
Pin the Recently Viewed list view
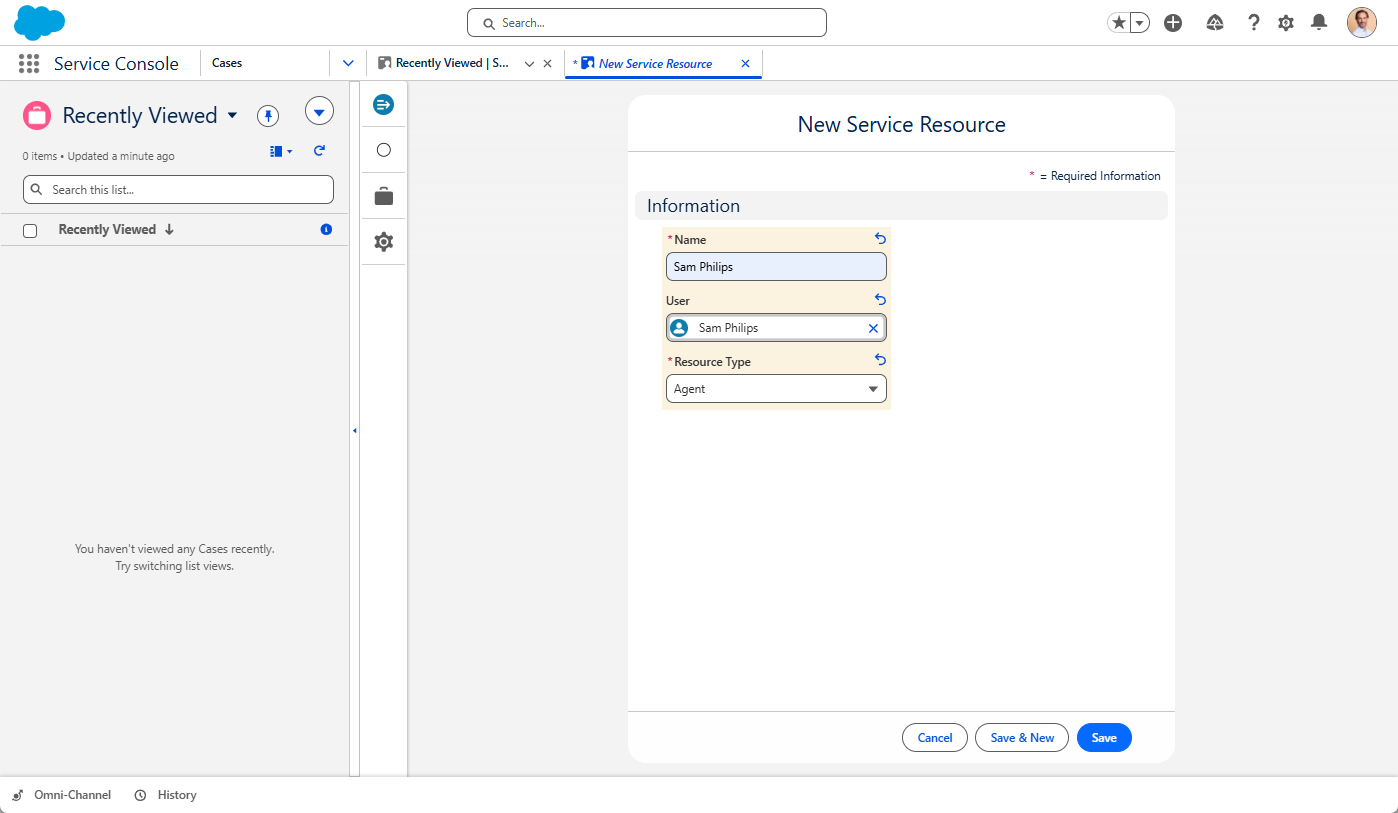[x=267, y=115]
